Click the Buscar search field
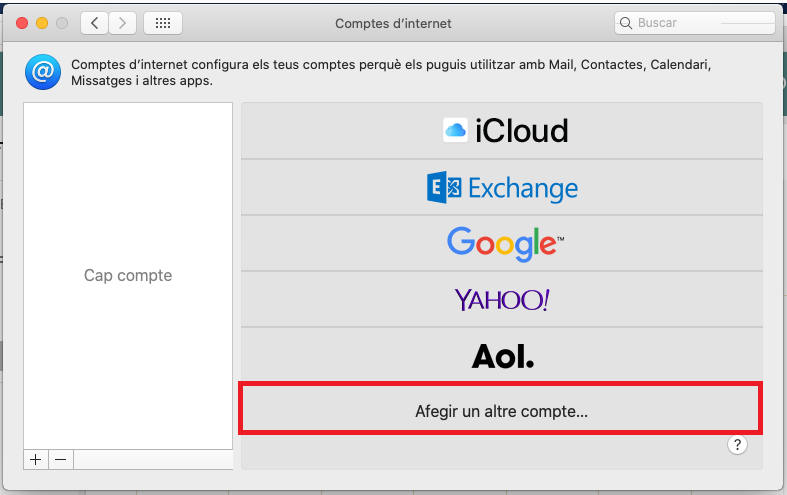 coord(695,23)
